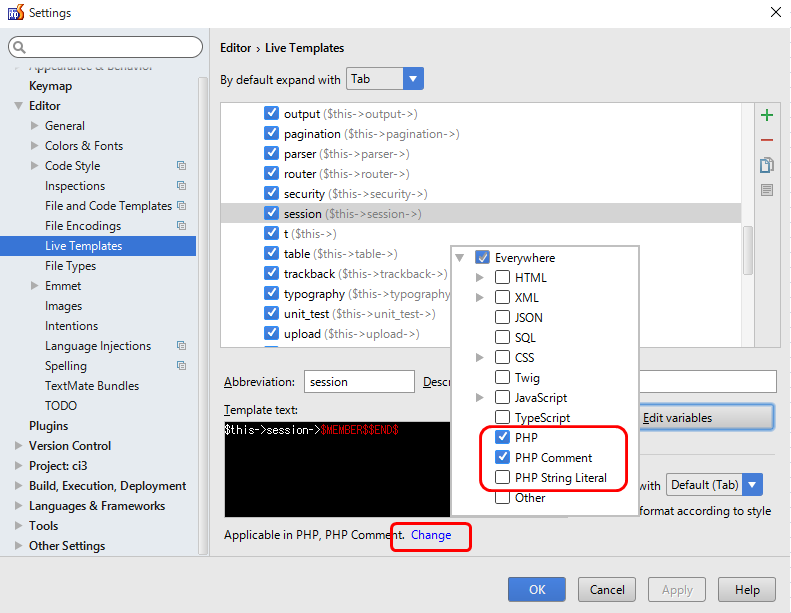Click per-project icon next to File Encodings
Image resolution: width=791 pixels, height=613 pixels.
(x=182, y=226)
